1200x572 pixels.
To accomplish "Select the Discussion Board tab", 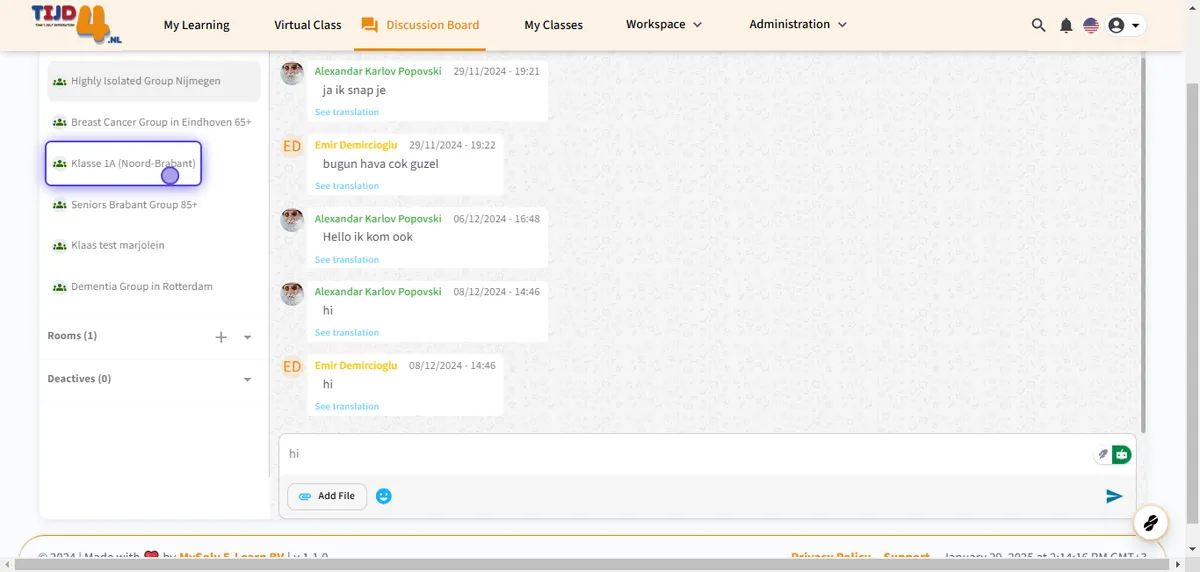I will (420, 25).
